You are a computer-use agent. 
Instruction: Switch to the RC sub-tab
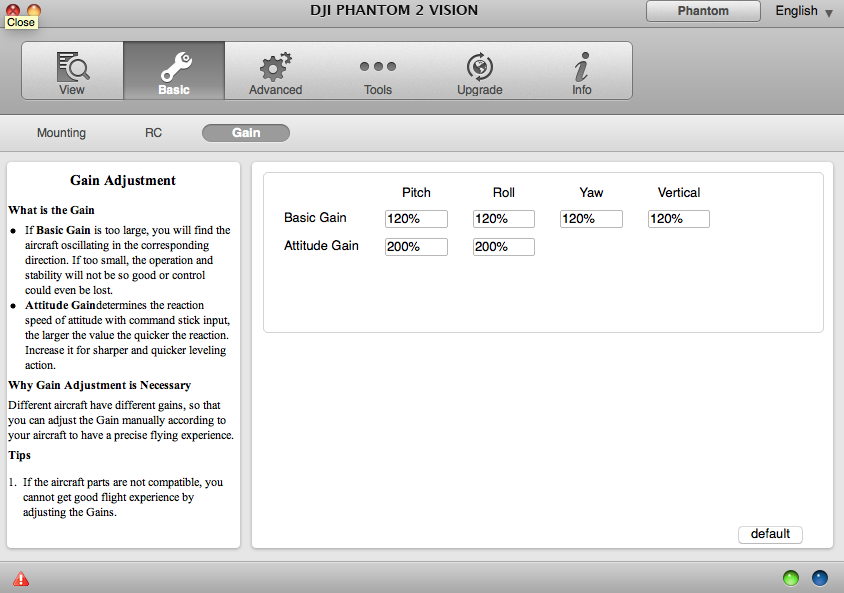(x=153, y=133)
